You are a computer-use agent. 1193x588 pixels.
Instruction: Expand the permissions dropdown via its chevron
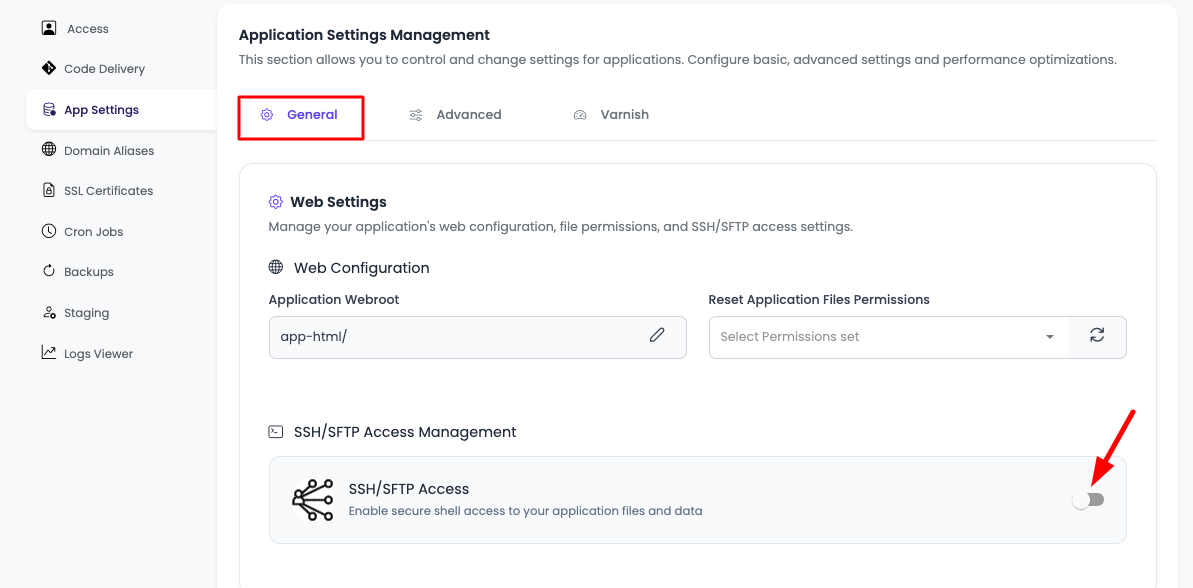(1050, 337)
